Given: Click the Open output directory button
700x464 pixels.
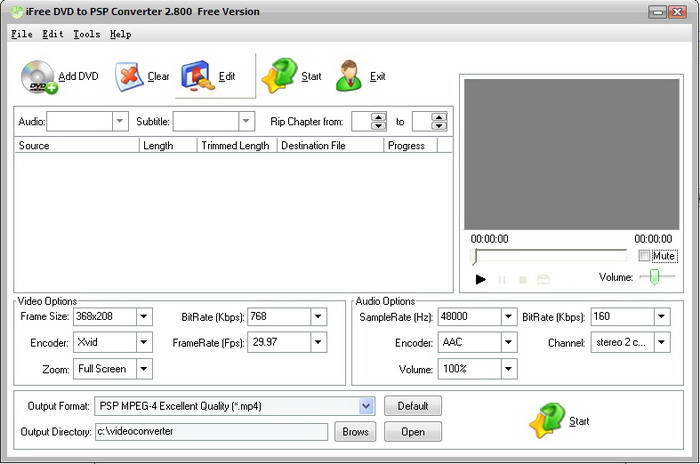Looking at the screenshot, I should pyautogui.click(x=413, y=432).
